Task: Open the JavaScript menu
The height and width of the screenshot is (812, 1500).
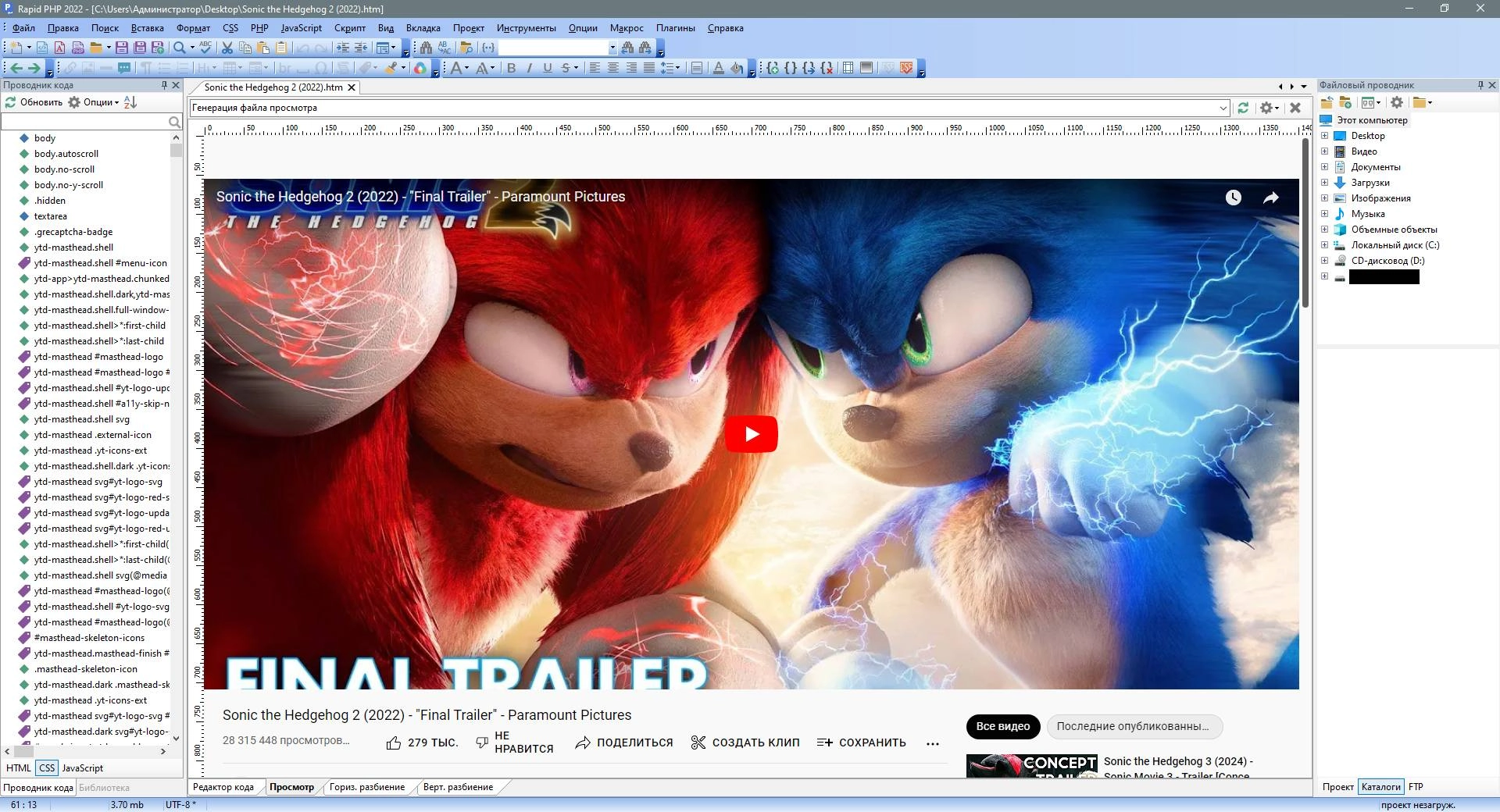Action: click(x=301, y=28)
